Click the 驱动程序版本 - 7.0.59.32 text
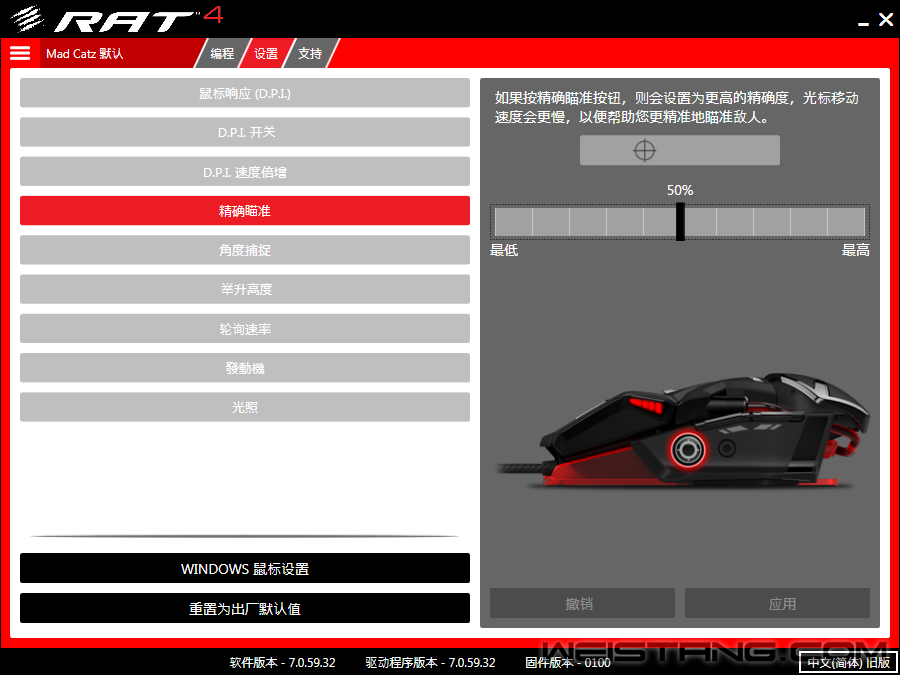 430,662
